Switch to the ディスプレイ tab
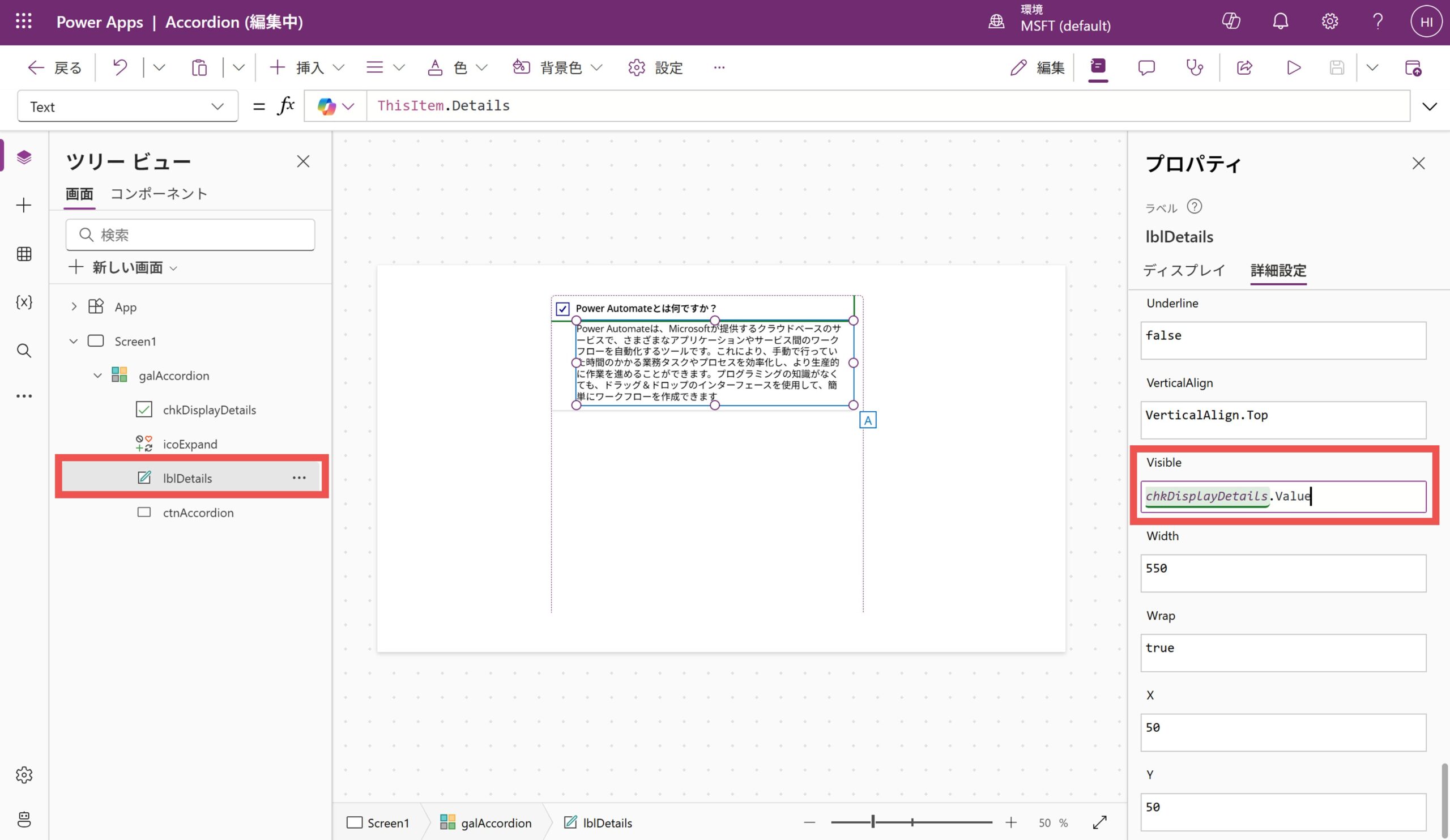This screenshot has width=1450, height=840. pyautogui.click(x=1184, y=270)
